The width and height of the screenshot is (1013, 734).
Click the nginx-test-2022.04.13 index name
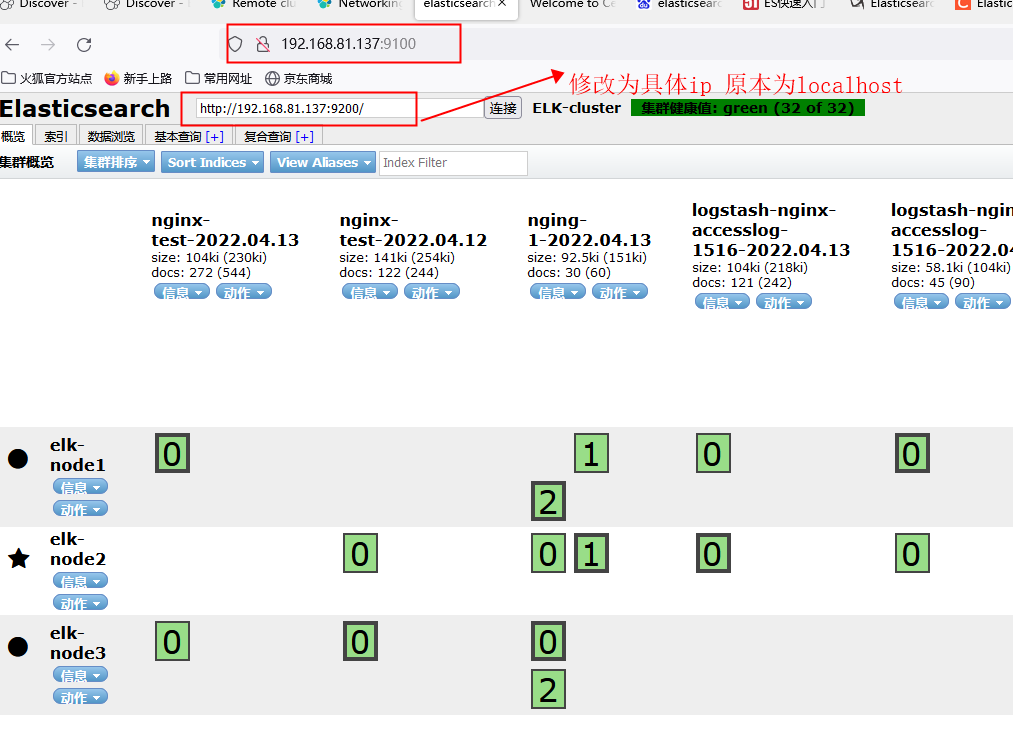coord(225,230)
